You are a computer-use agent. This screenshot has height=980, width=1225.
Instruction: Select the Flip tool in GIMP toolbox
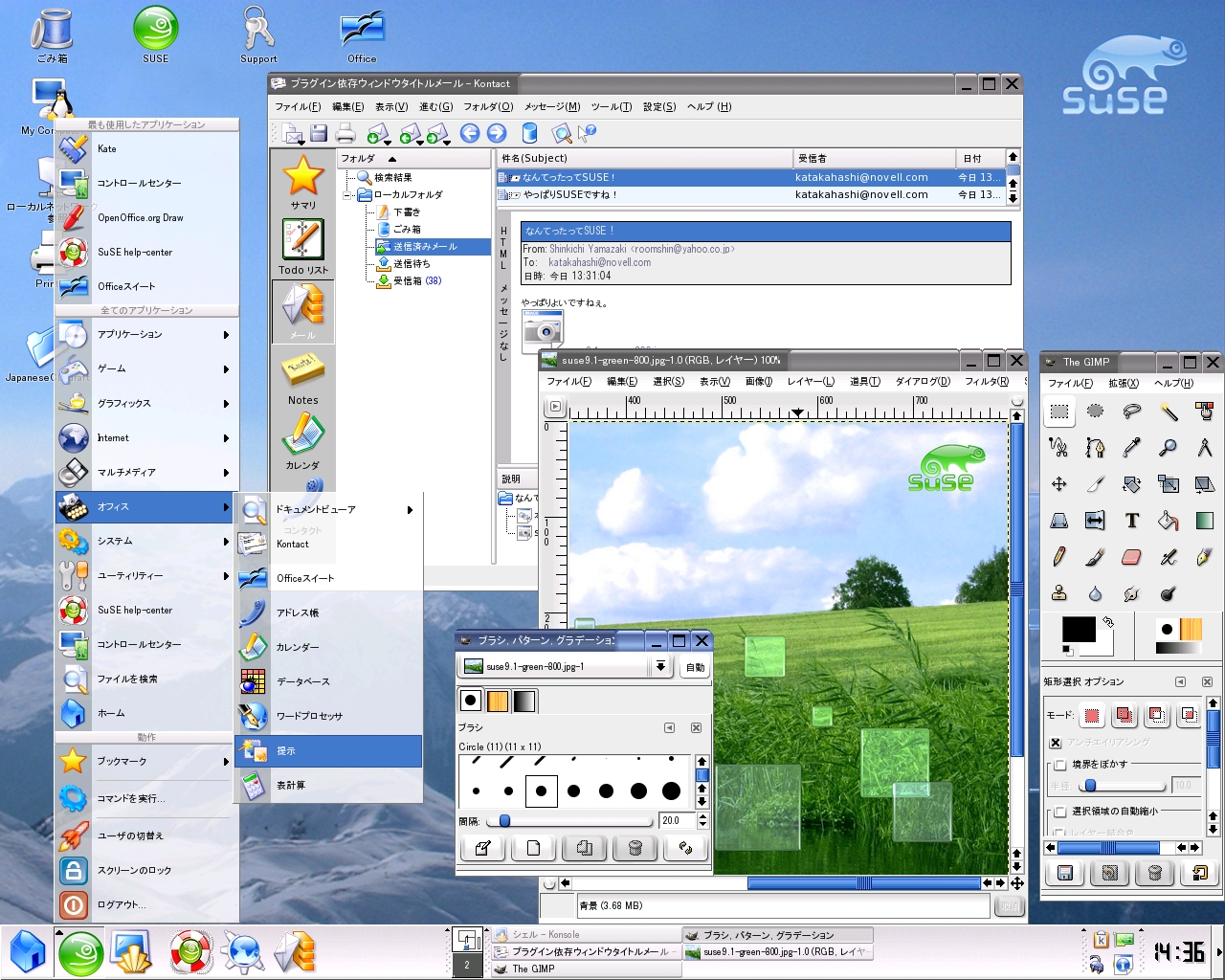tap(1096, 521)
